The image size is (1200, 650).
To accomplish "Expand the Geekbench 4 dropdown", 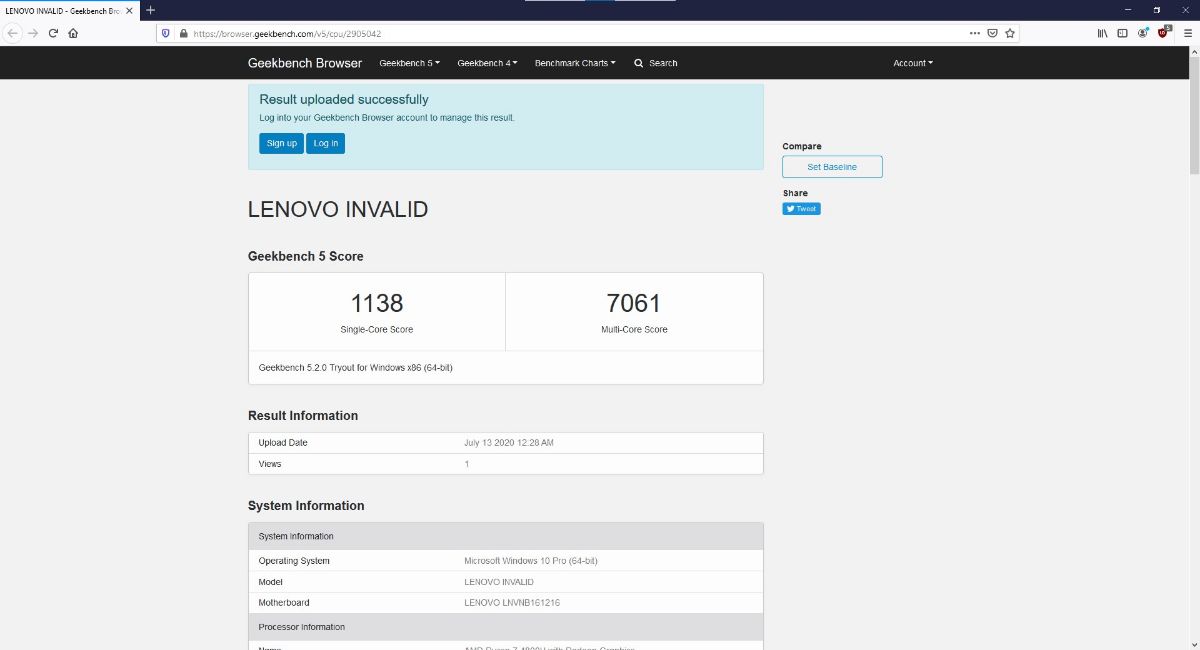I will [x=487, y=63].
